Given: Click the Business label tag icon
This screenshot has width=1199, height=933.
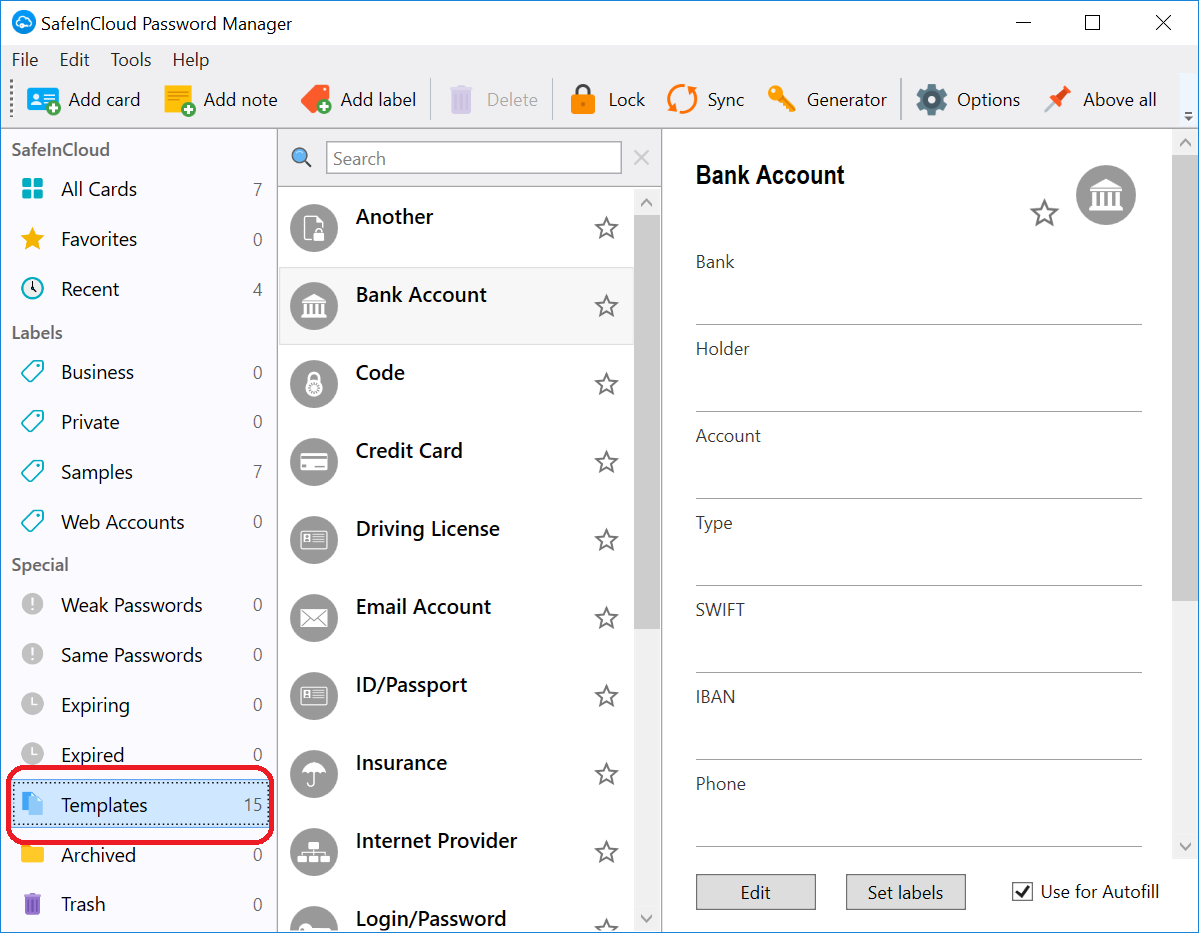Looking at the screenshot, I should pos(33,372).
